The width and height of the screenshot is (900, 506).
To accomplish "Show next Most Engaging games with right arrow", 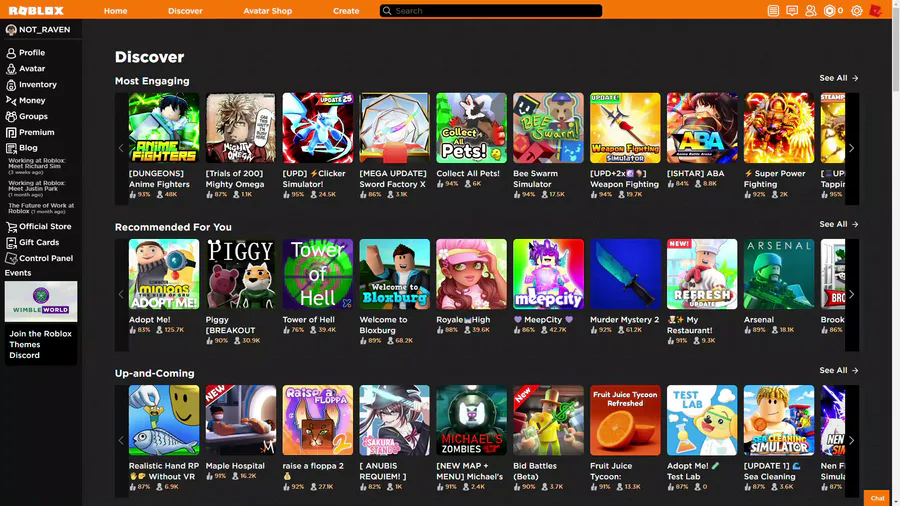I will [x=852, y=149].
